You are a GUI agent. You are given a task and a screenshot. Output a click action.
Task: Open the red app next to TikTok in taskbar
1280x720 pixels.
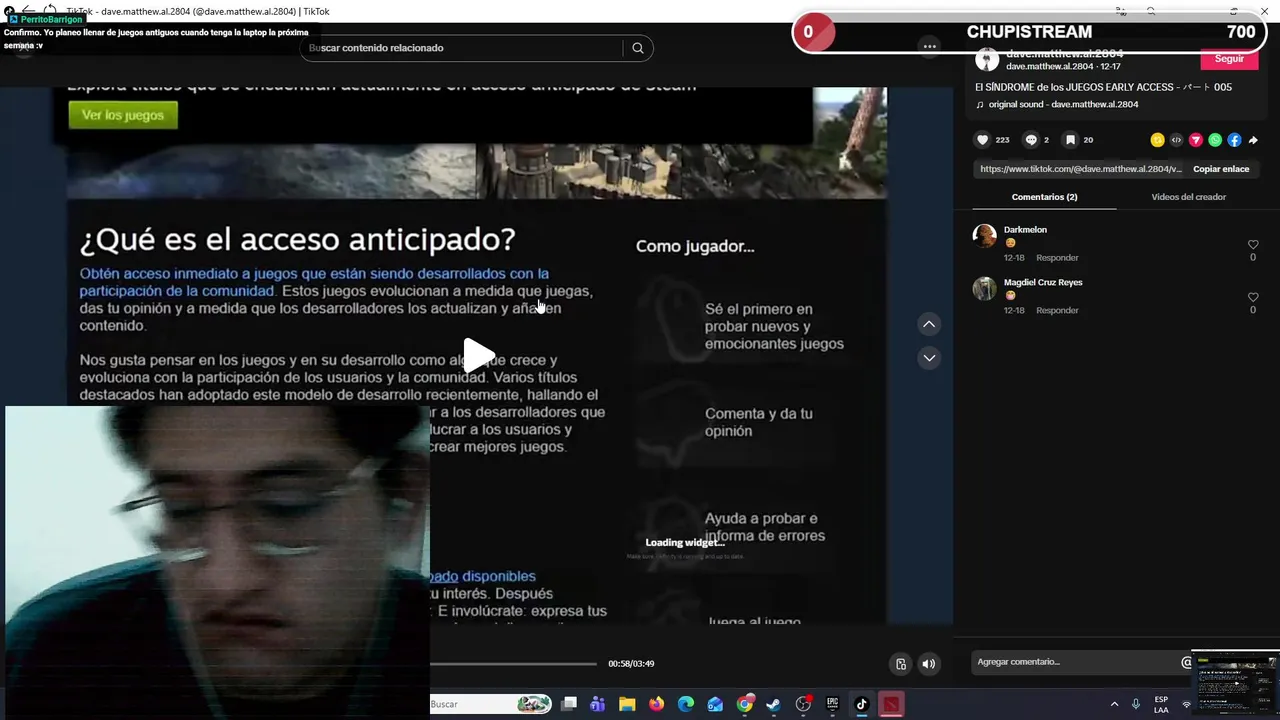pos(890,704)
